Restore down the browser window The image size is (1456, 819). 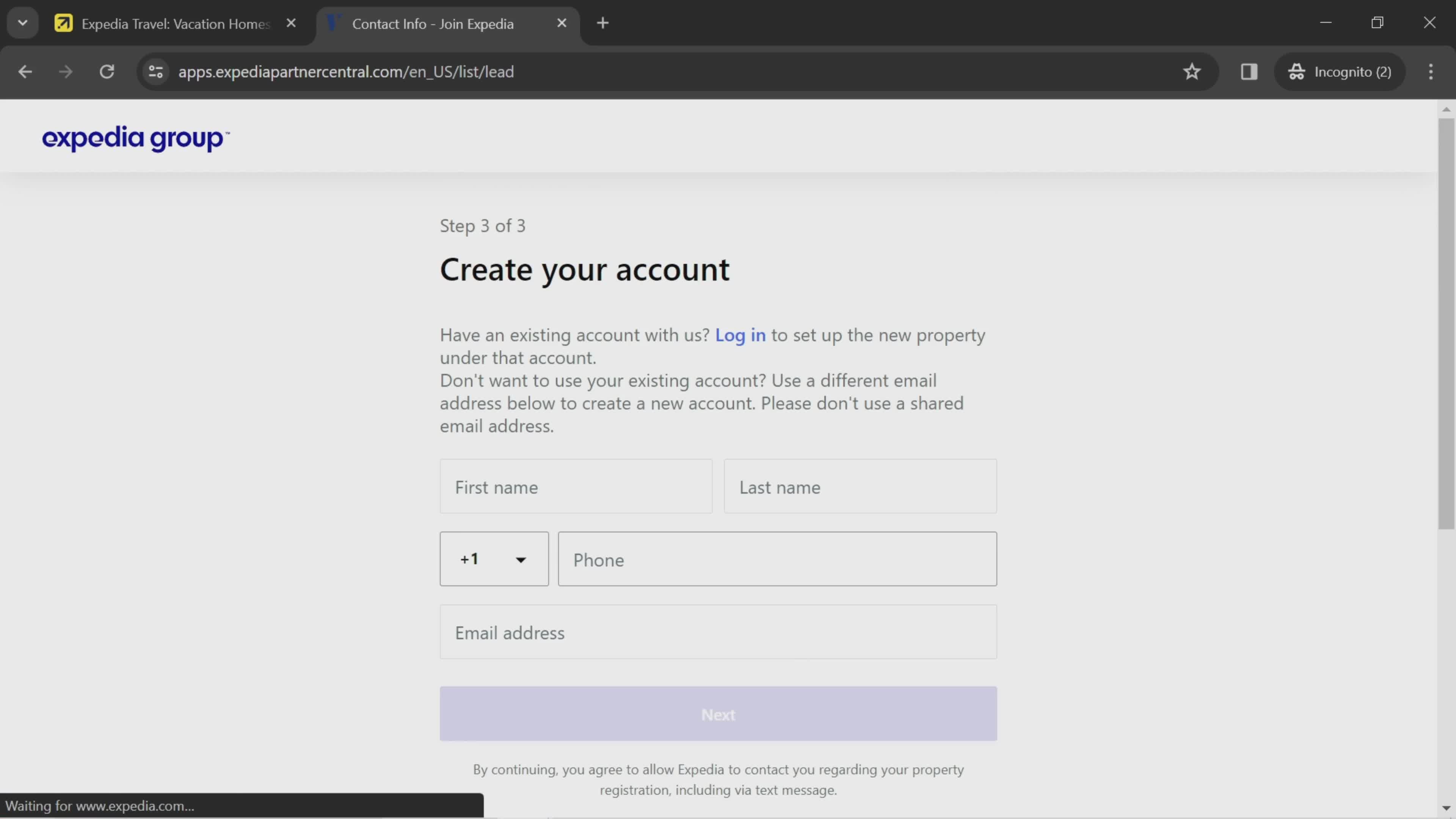click(1378, 23)
